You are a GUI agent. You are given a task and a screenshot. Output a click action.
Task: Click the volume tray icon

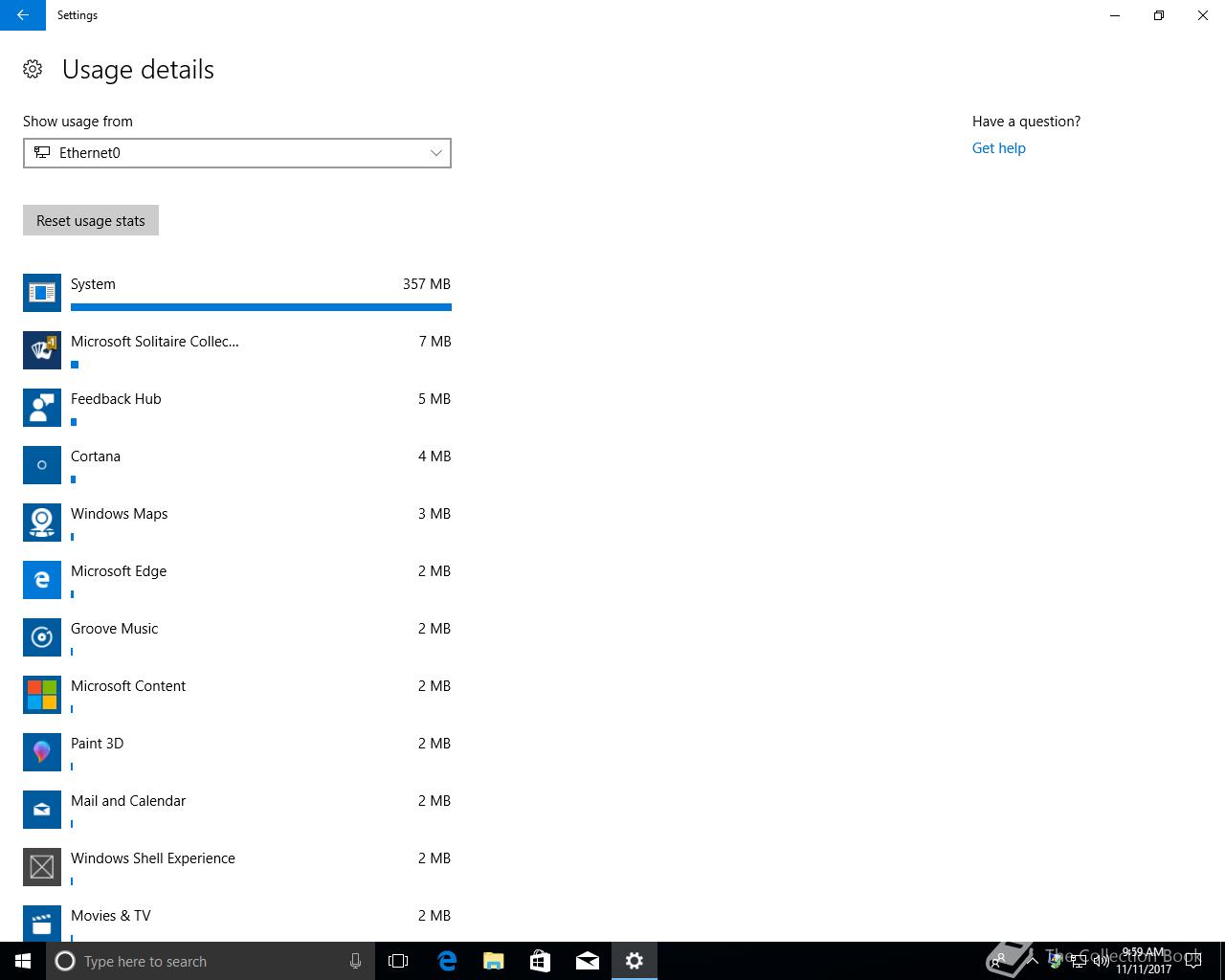(x=1101, y=961)
